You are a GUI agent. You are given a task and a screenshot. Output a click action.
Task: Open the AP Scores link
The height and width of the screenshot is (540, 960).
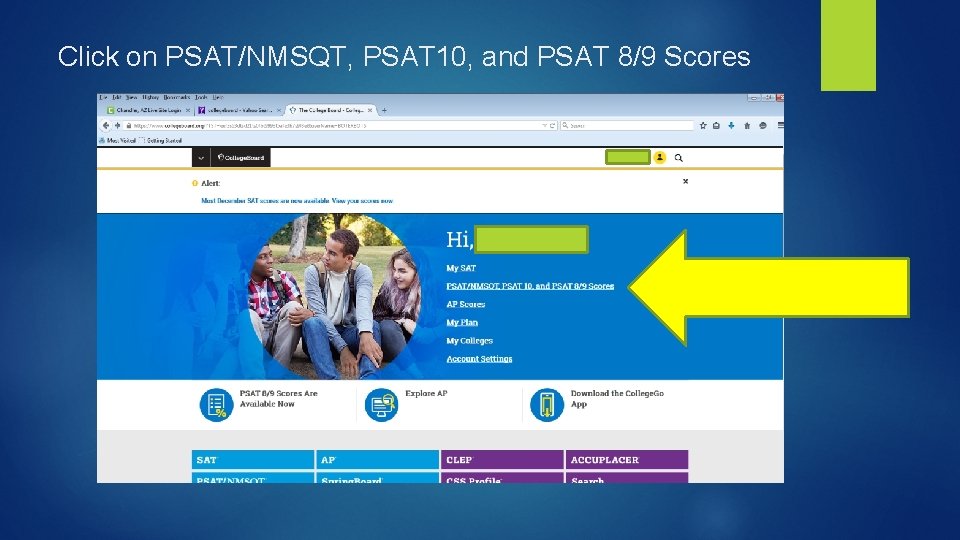pos(466,304)
